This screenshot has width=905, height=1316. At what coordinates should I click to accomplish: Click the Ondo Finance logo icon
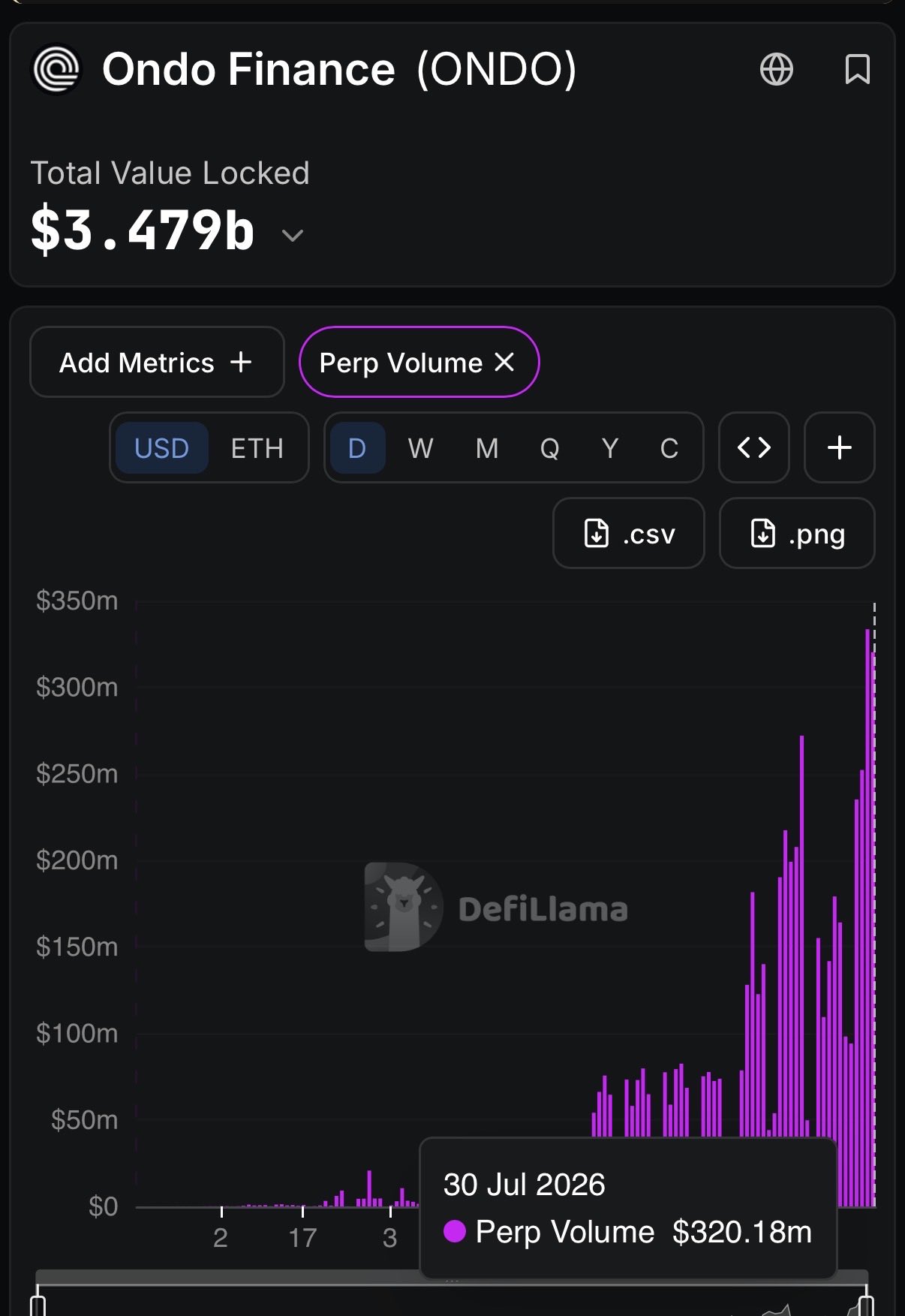56,70
